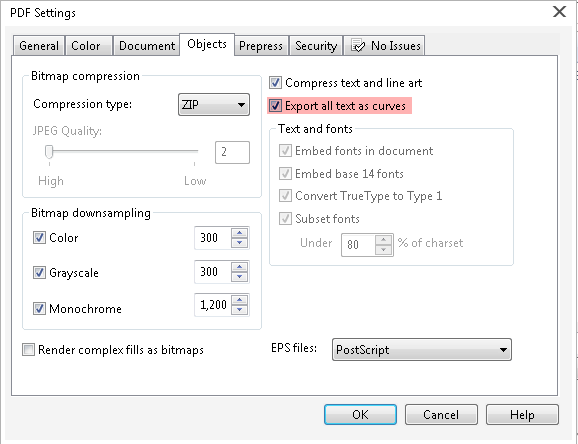Enable Render complex fills as bitmaps
The image size is (578, 444).
coord(28,349)
